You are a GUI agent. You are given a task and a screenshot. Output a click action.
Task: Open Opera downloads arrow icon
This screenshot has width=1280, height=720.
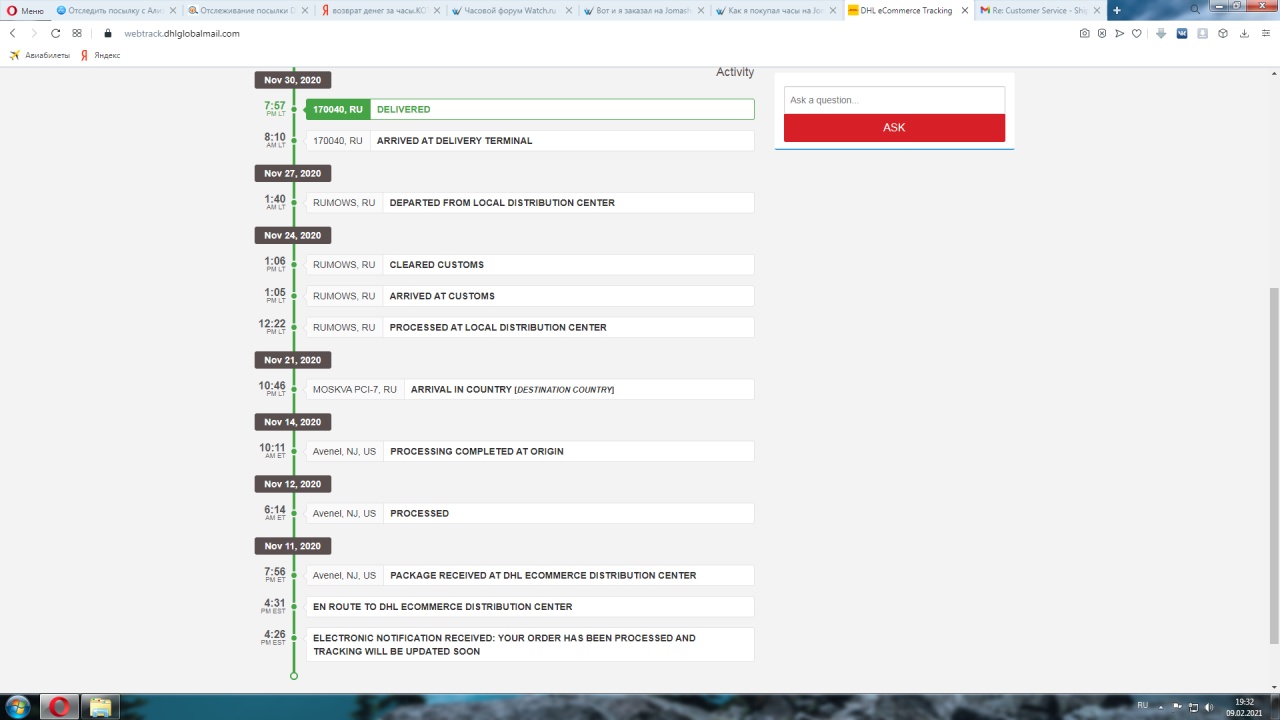pos(1244,33)
